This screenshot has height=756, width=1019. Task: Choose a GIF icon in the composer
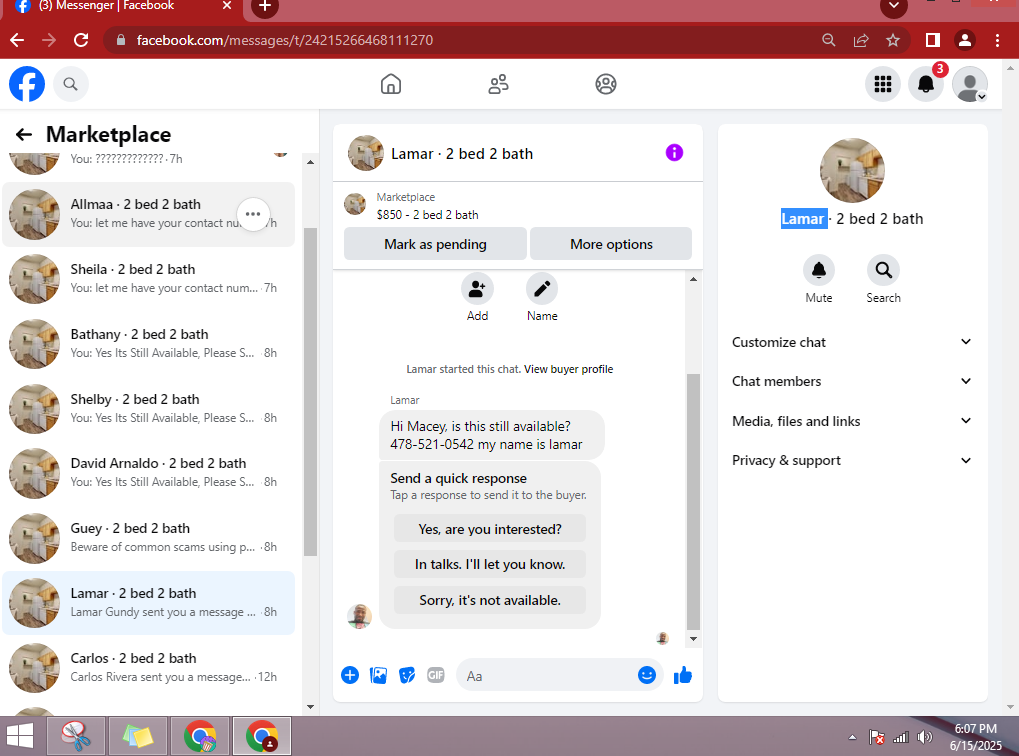435,675
